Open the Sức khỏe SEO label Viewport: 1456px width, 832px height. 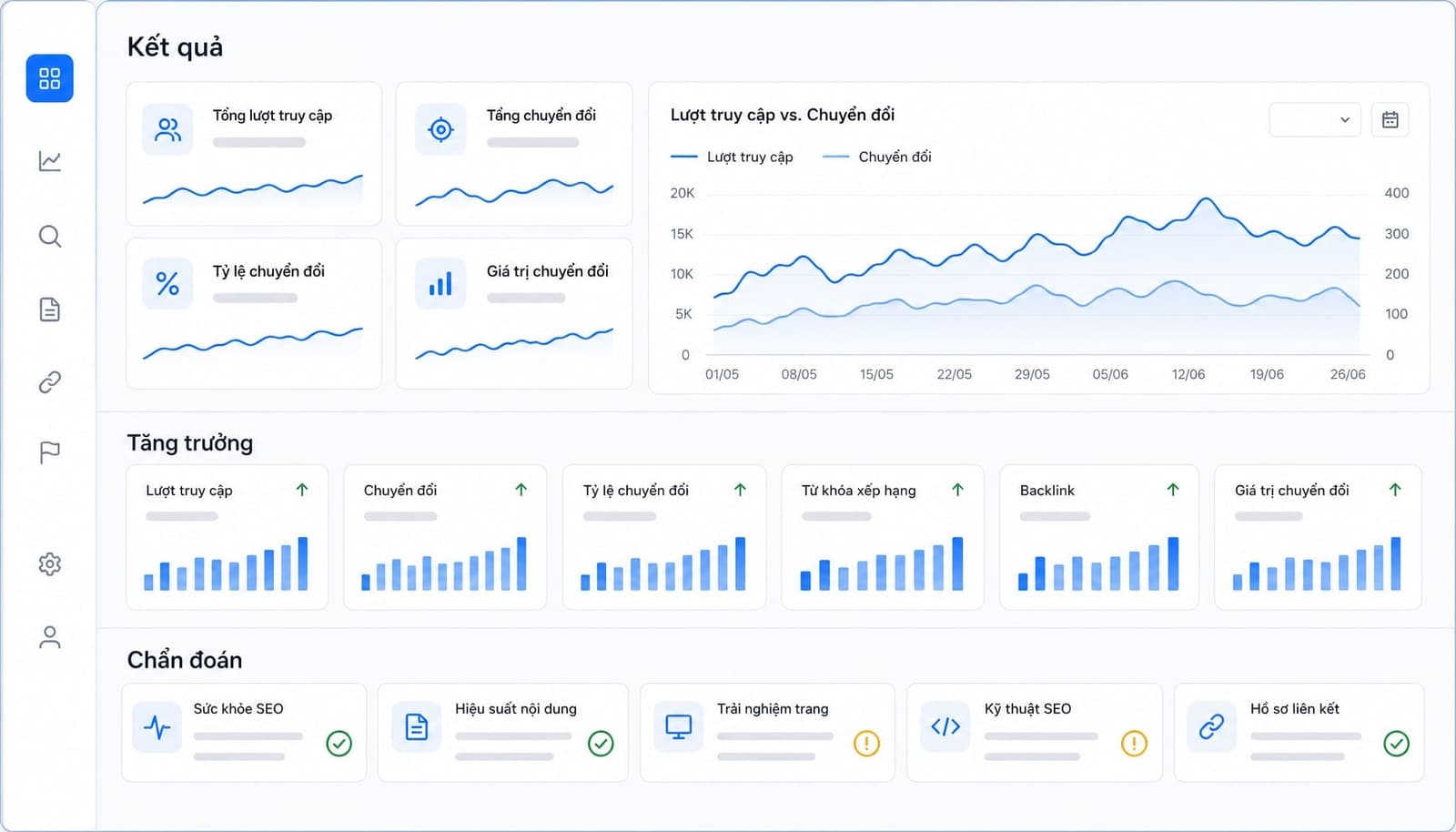point(238,708)
